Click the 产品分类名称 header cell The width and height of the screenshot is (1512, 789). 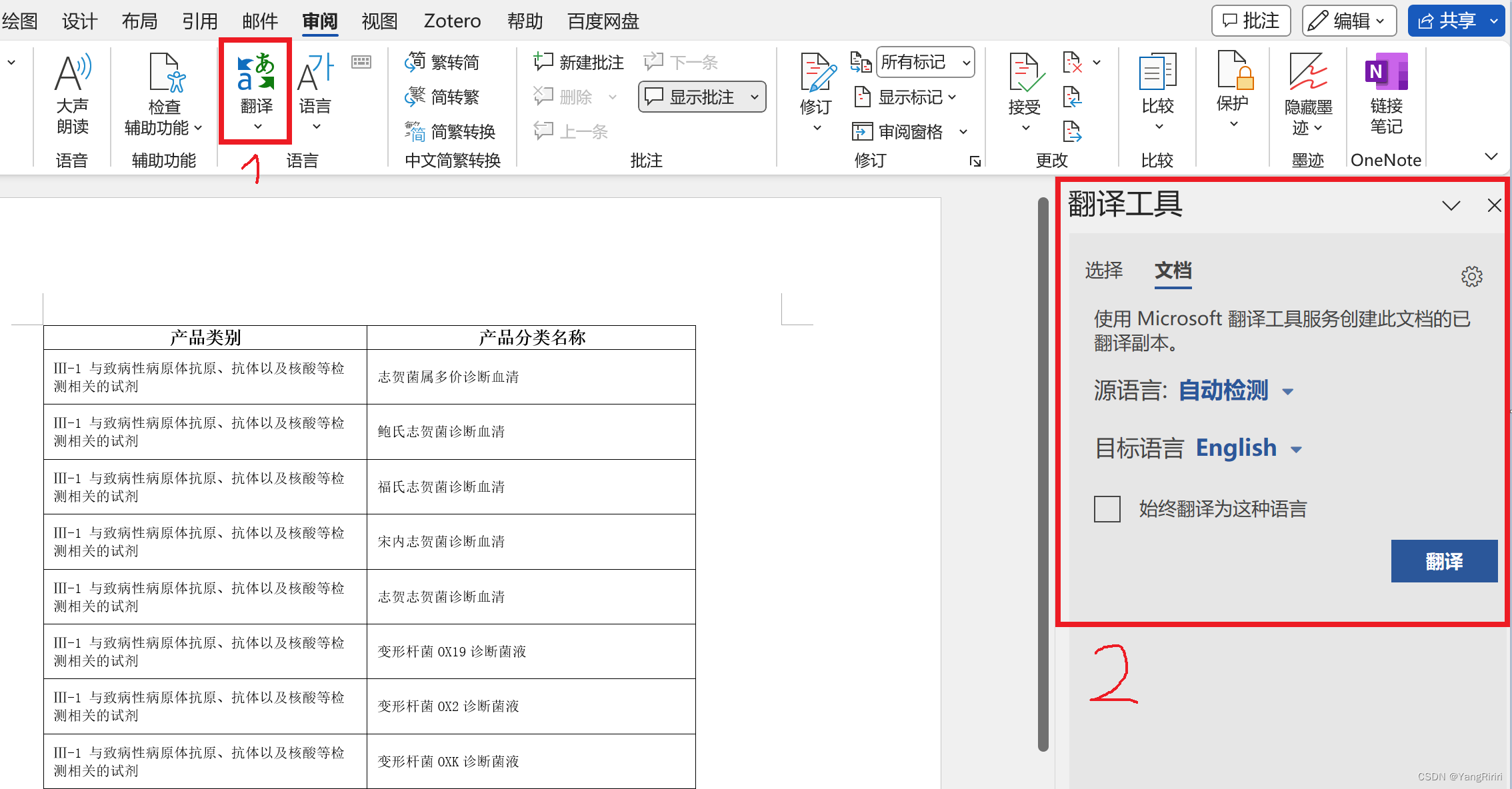point(531,338)
